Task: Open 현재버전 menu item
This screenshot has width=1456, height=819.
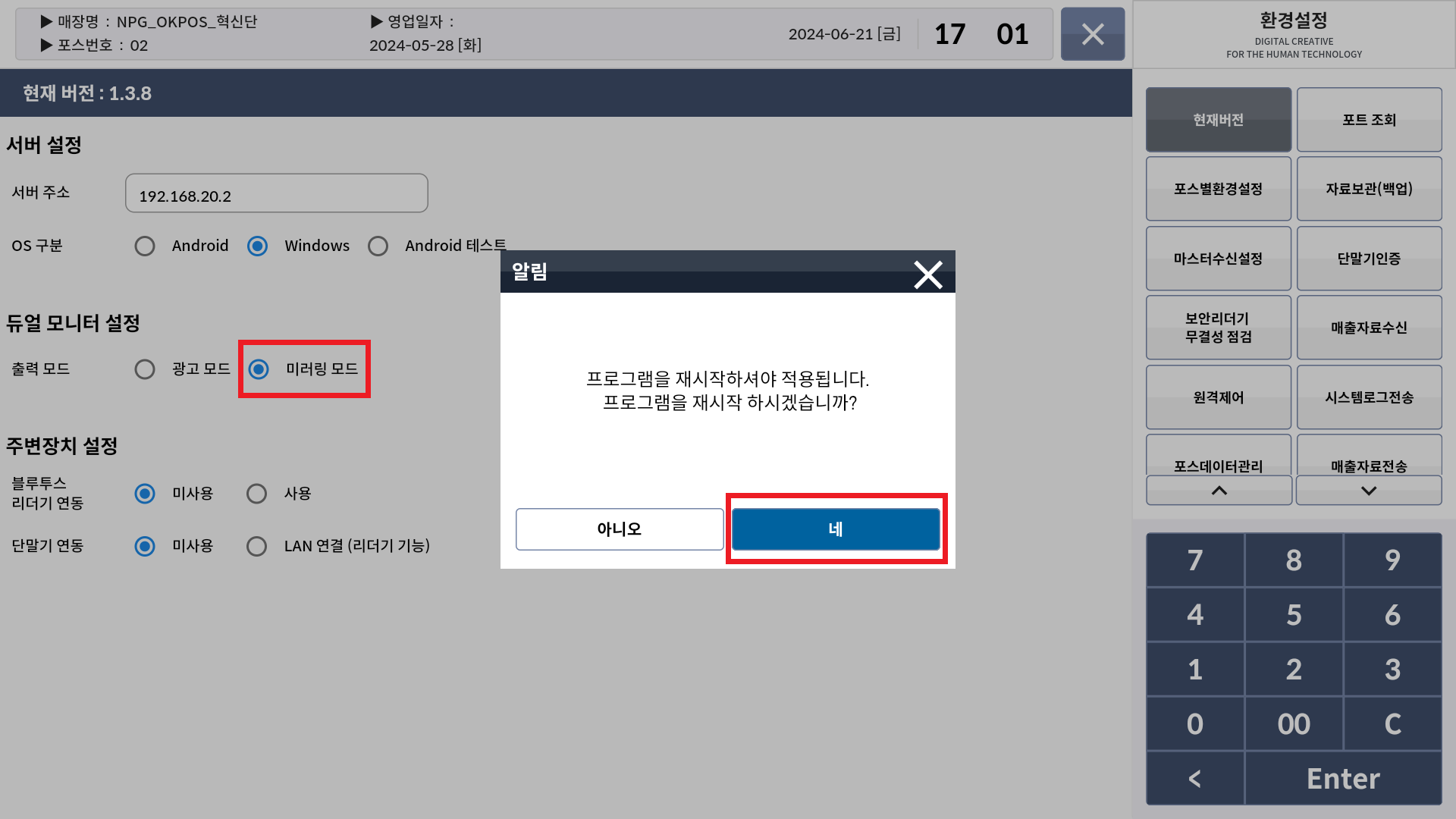Action: 1219,120
